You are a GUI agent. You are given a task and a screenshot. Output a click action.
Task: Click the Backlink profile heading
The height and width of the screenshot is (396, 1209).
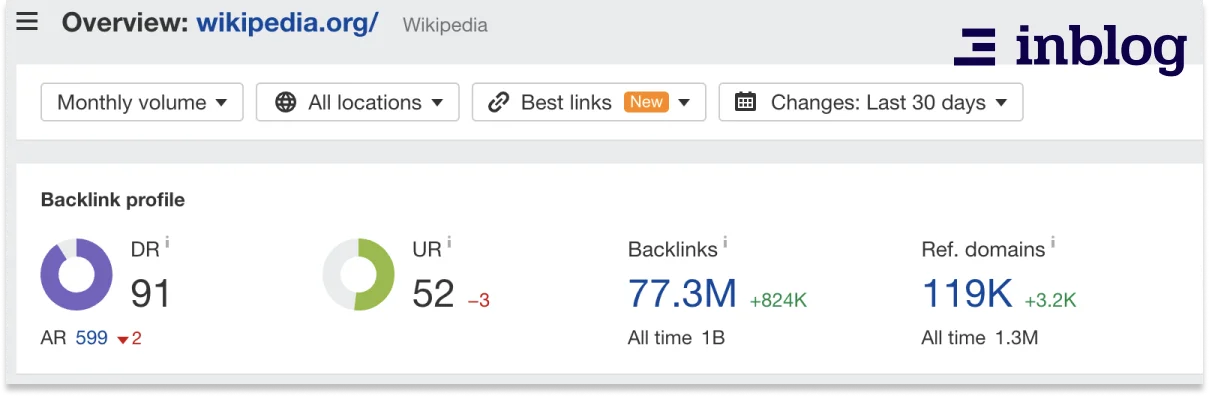coord(113,200)
